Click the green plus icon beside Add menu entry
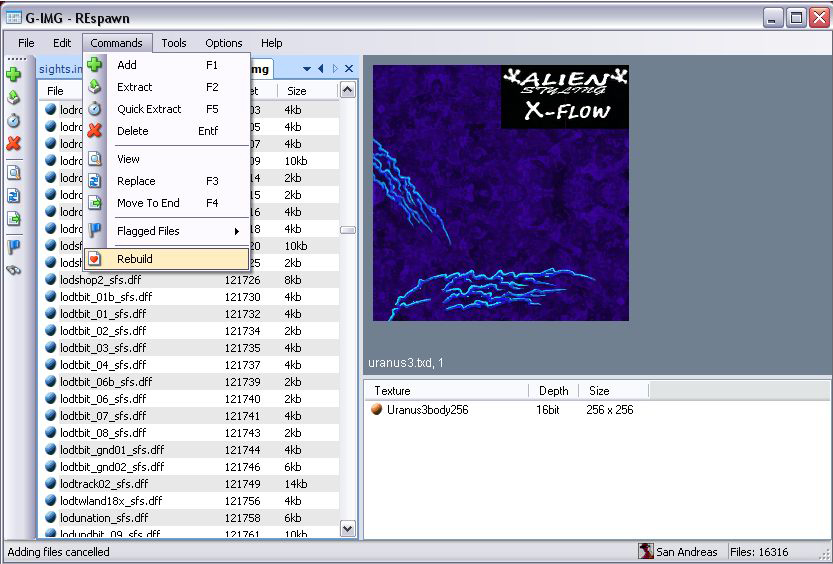The image size is (833, 564). click(95, 65)
